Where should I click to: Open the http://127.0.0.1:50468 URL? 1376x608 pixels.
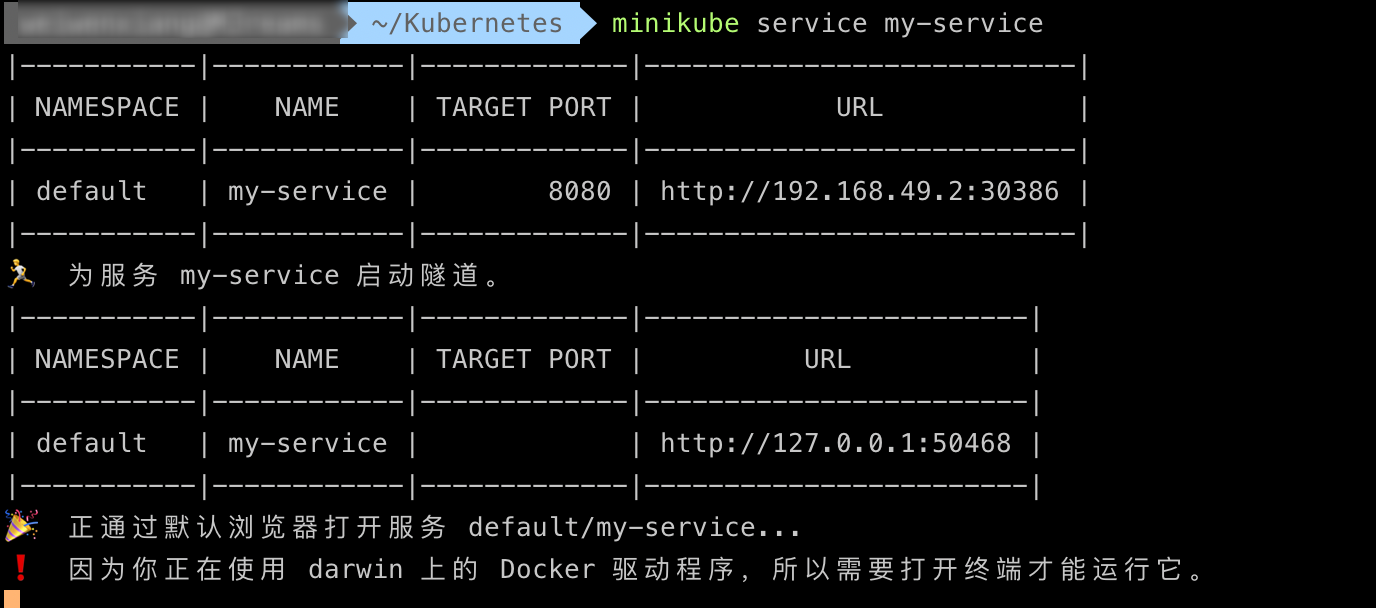[835, 443]
